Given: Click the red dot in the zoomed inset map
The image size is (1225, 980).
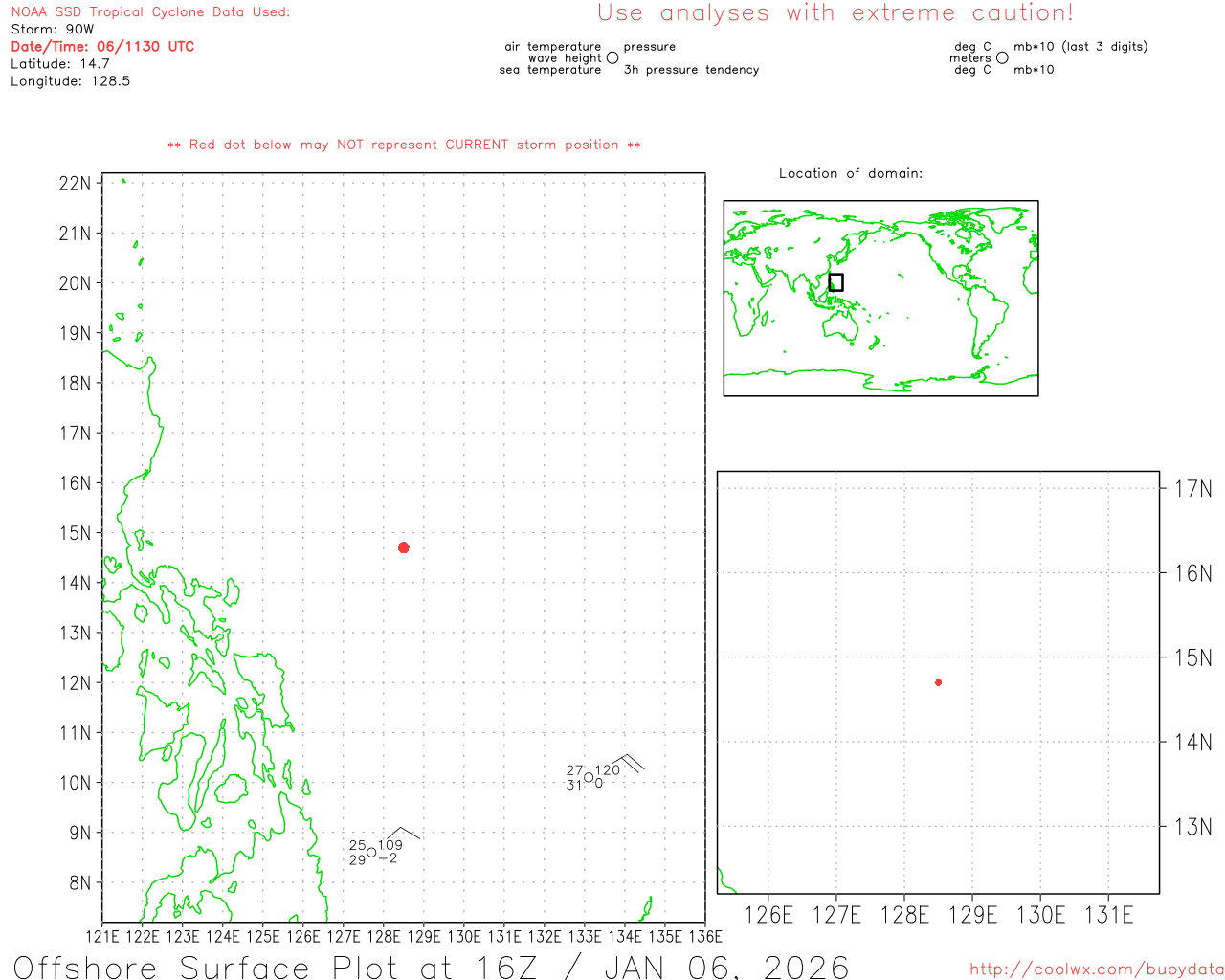Looking at the screenshot, I should (x=939, y=682).
